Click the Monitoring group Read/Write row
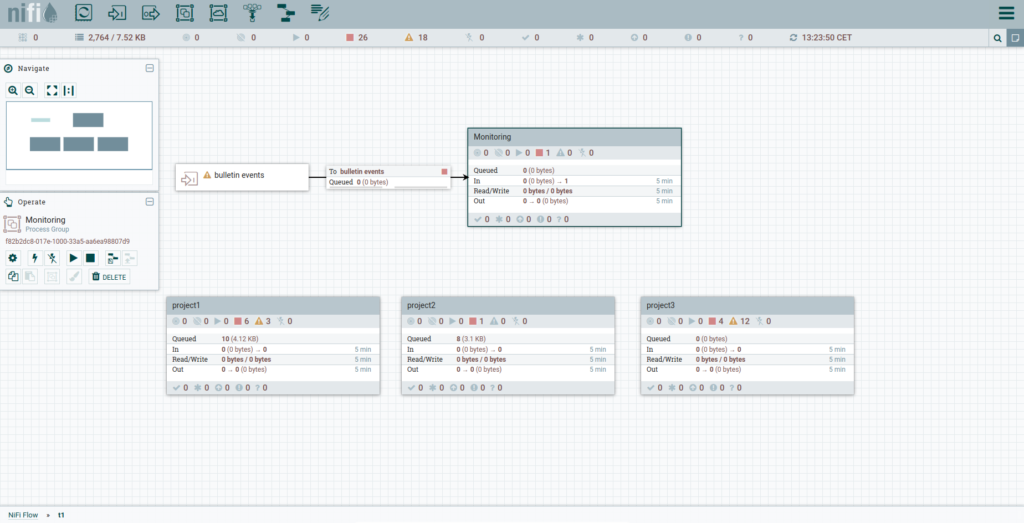The height and width of the screenshot is (523, 1024). pyautogui.click(x=573, y=191)
